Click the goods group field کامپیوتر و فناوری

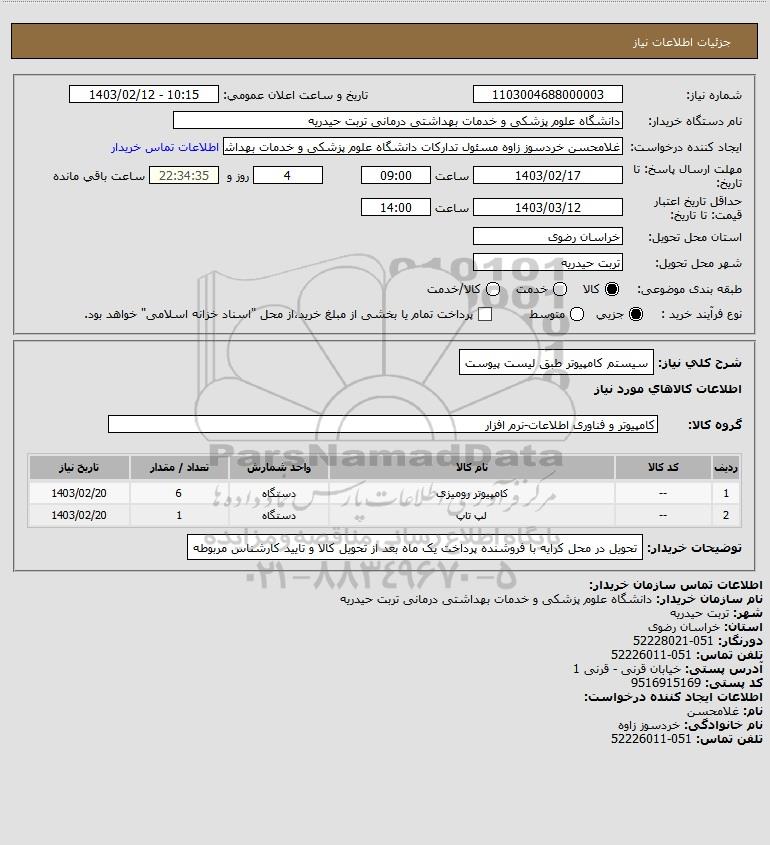coord(383,425)
